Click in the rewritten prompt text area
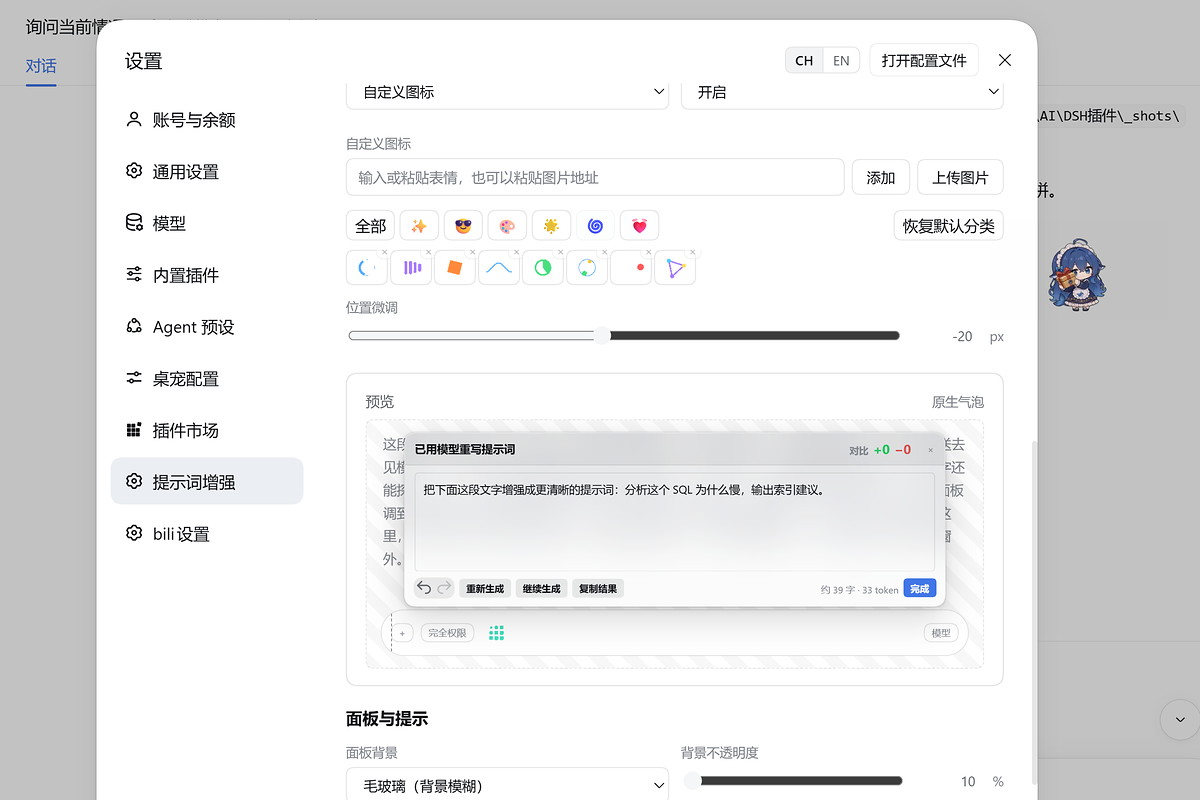The height and width of the screenshot is (800, 1200). tap(675, 522)
